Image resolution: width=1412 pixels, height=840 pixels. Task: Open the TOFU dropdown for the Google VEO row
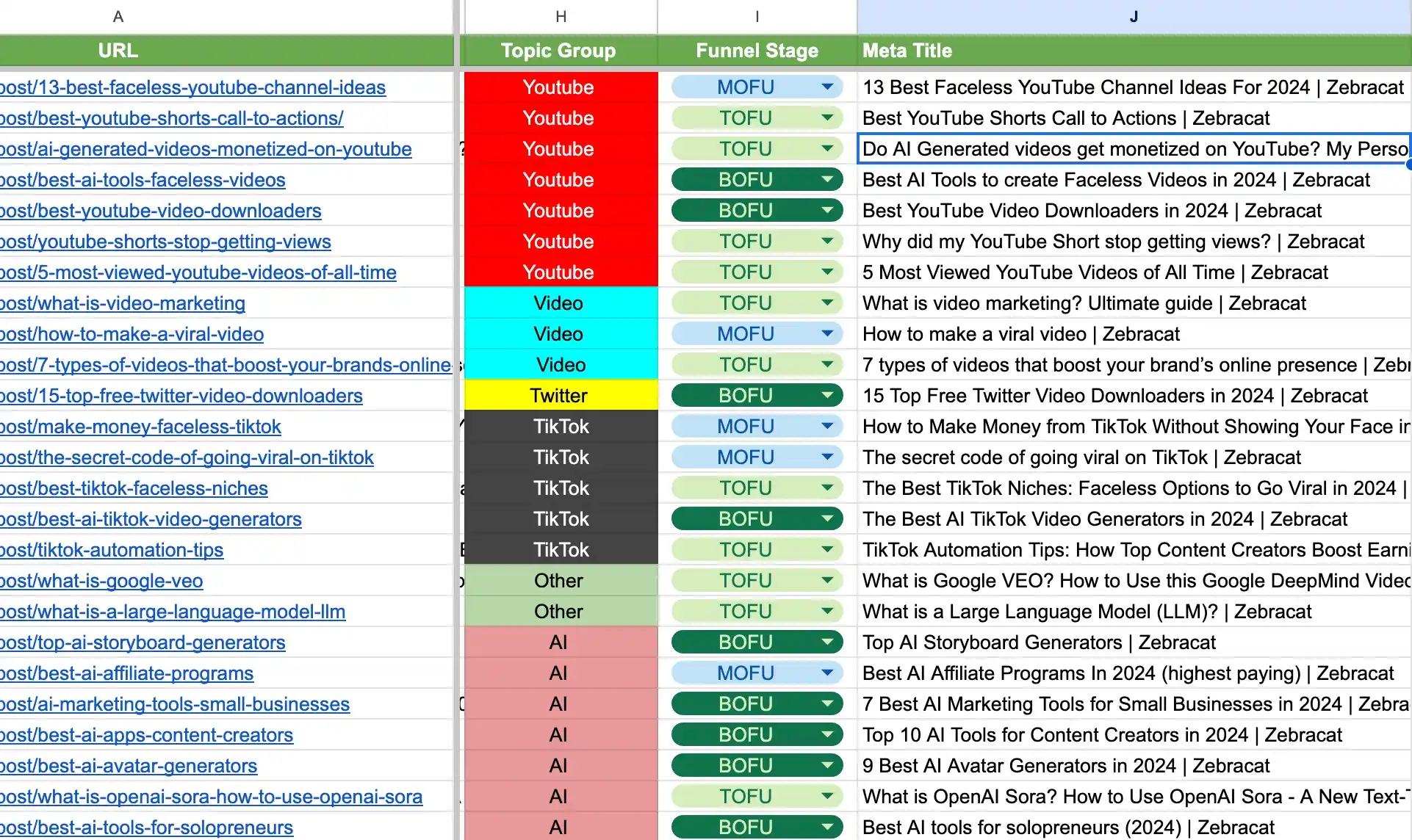[x=827, y=580]
